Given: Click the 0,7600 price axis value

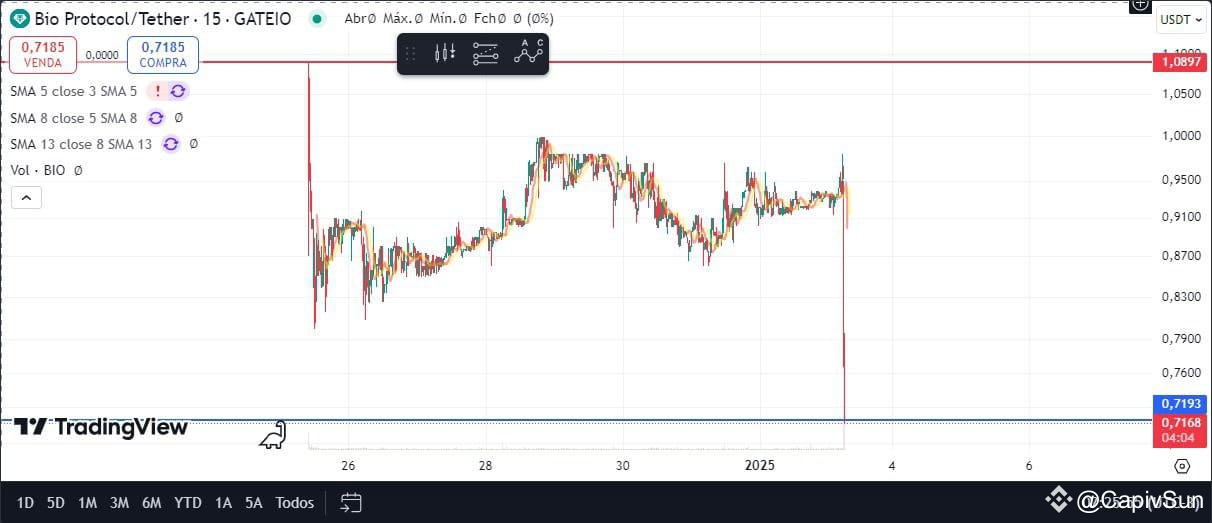Looking at the screenshot, I should (1181, 373).
